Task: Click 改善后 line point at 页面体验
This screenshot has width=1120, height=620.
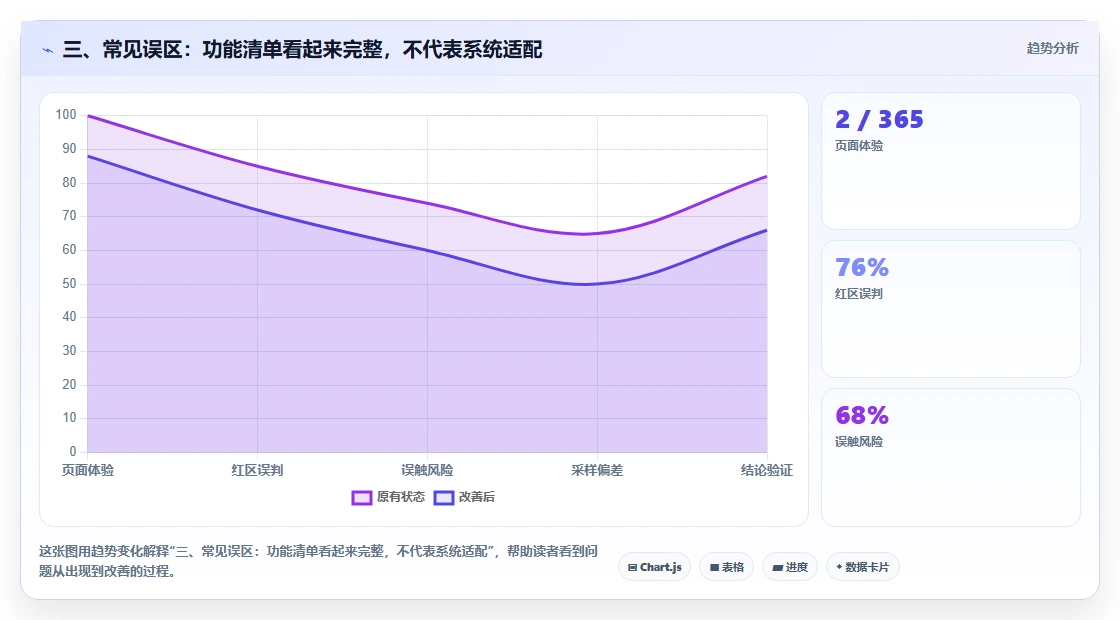Action: 88,156
